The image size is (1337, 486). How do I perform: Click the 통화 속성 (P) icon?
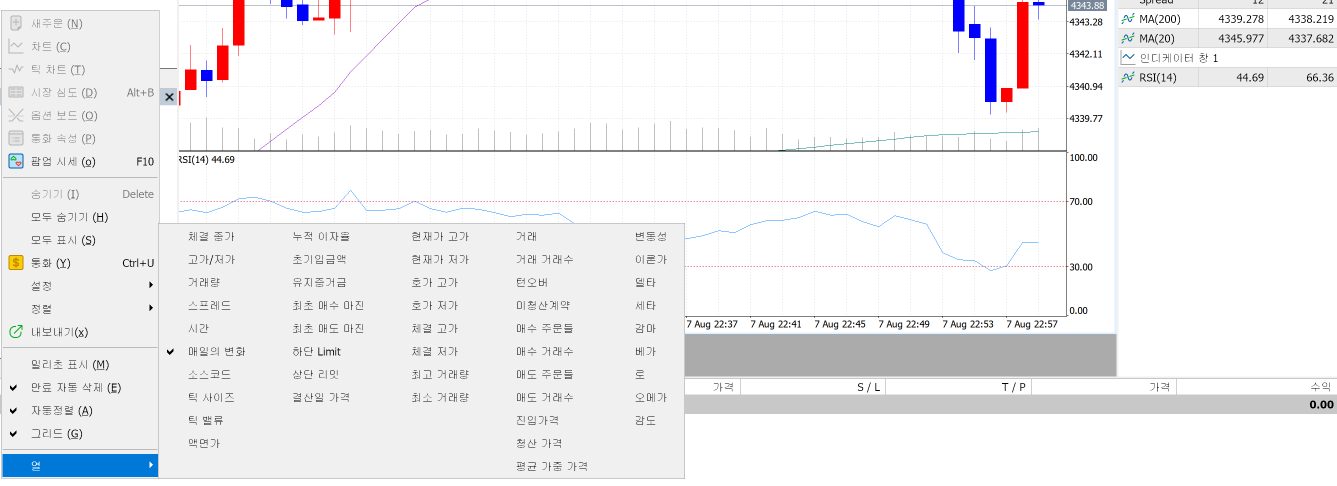tap(16, 138)
